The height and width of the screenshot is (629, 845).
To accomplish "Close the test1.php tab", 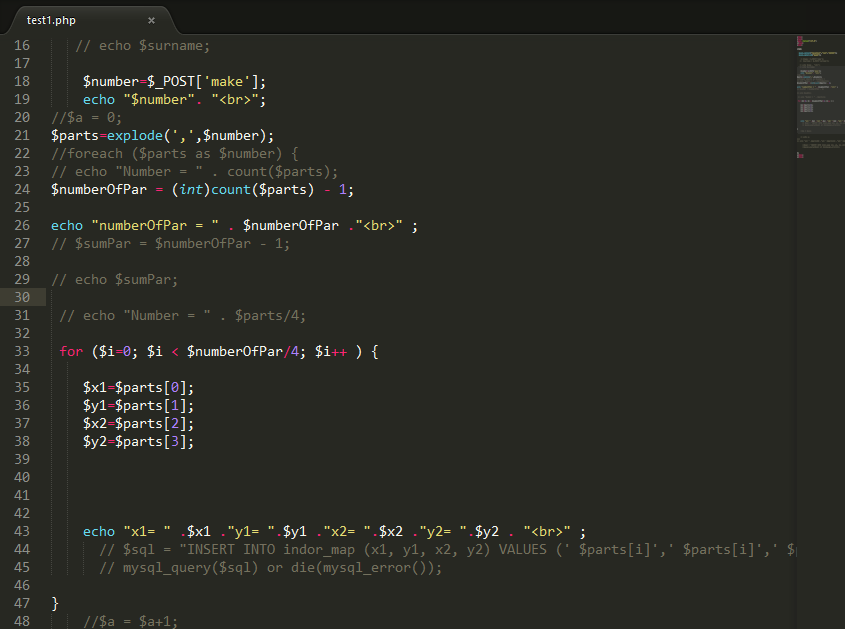I will (151, 20).
